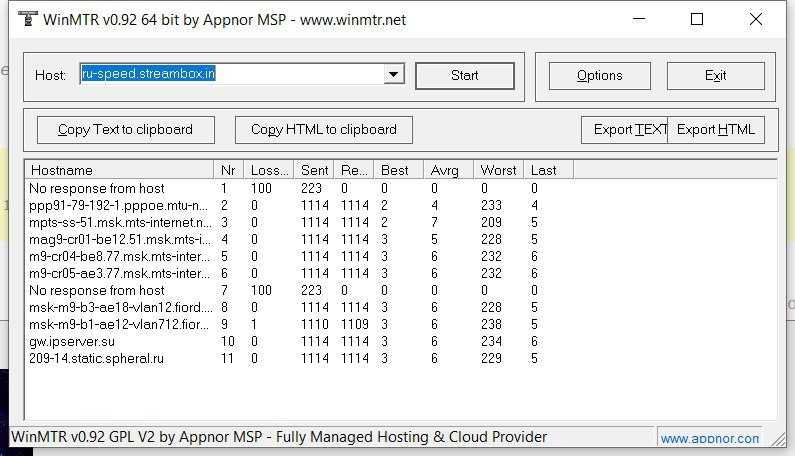795x456 pixels.
Task: Select the msk-m9-b3-ae18-vlan12.fiord row
Action: [299, 307]
